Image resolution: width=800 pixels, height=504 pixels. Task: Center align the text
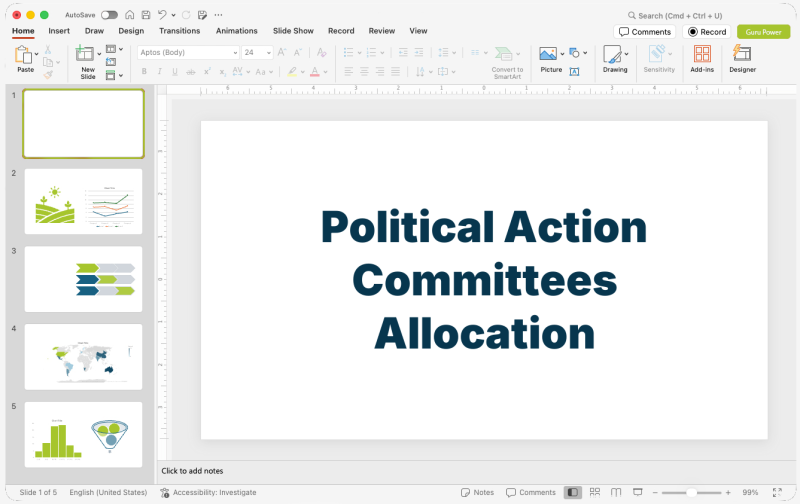pos(364,71)
